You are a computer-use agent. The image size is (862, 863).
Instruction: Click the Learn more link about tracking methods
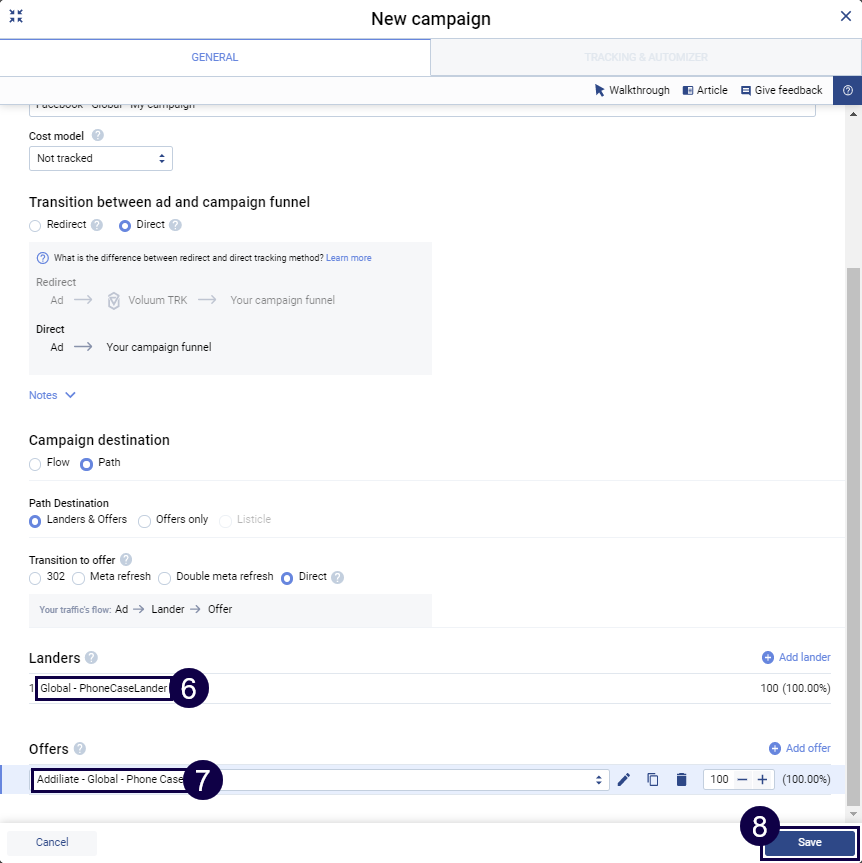348,257
